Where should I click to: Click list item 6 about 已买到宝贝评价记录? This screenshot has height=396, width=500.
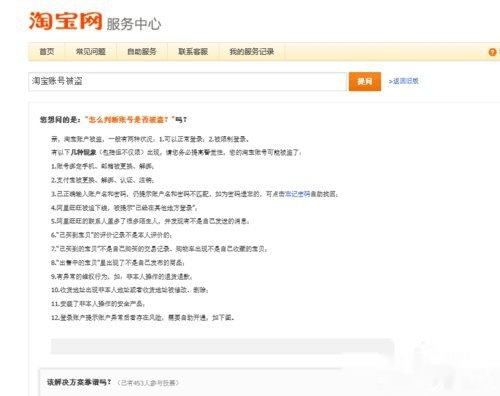[x=112, y=235]
